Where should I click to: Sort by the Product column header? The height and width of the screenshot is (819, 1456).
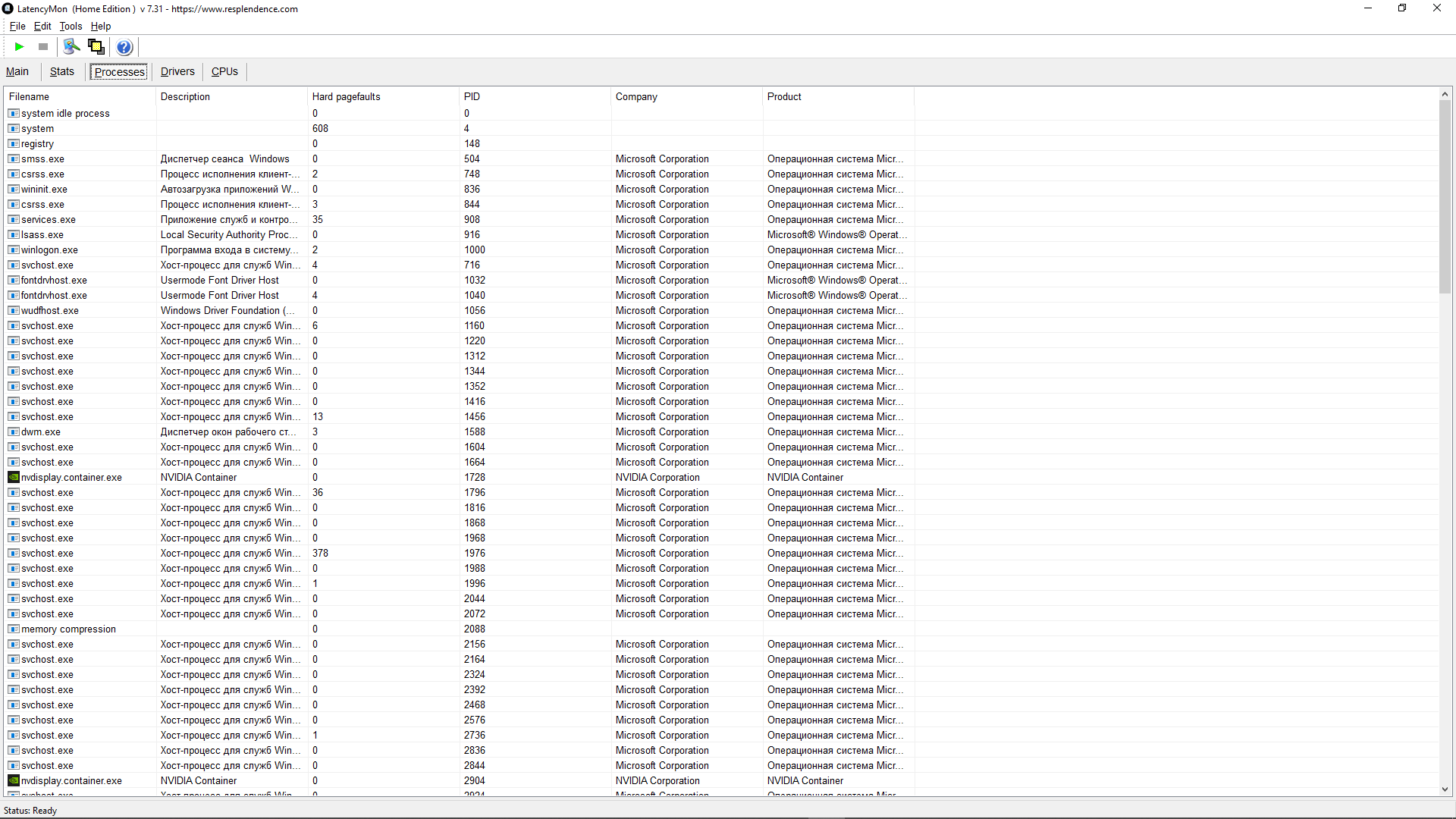coord(839,96)
